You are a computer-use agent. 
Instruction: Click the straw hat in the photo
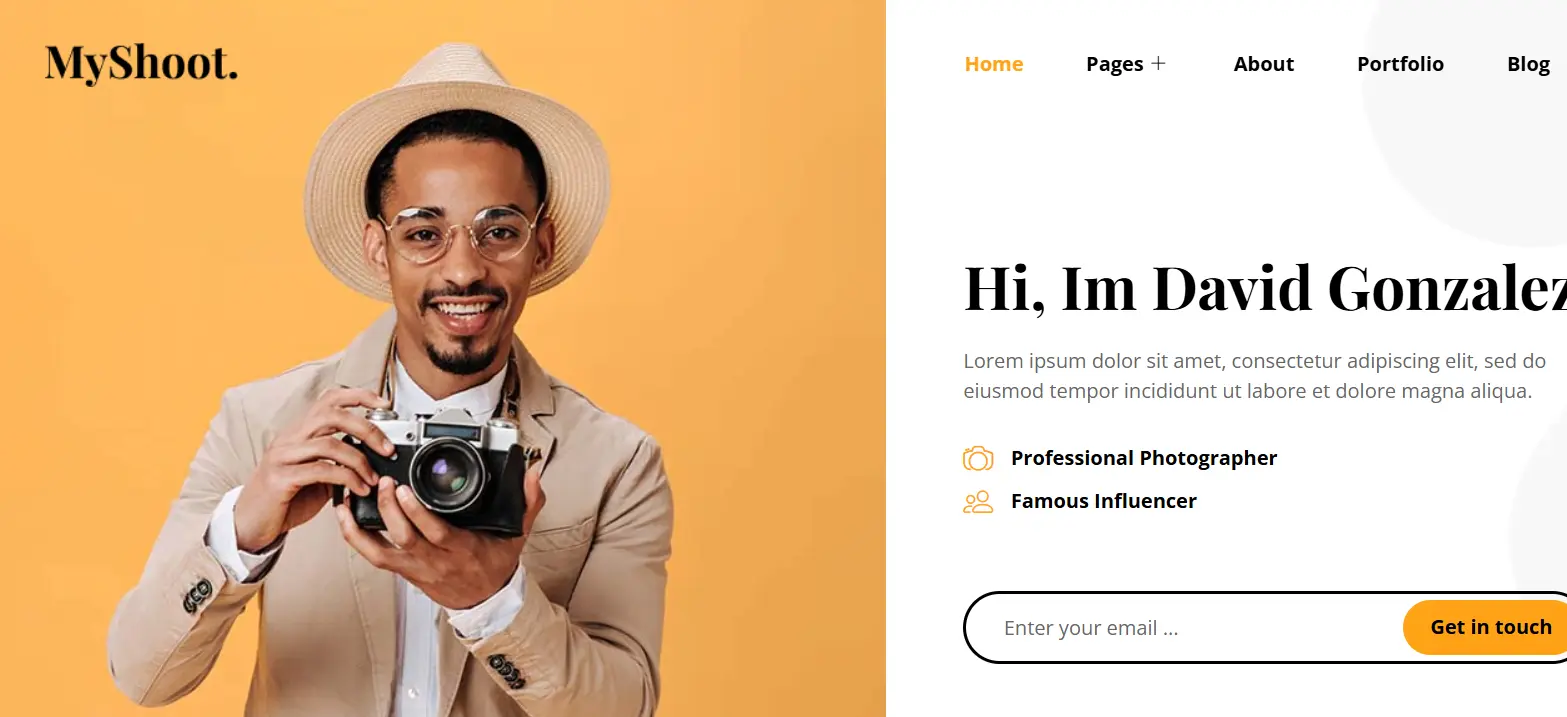(x=456, y=160)
